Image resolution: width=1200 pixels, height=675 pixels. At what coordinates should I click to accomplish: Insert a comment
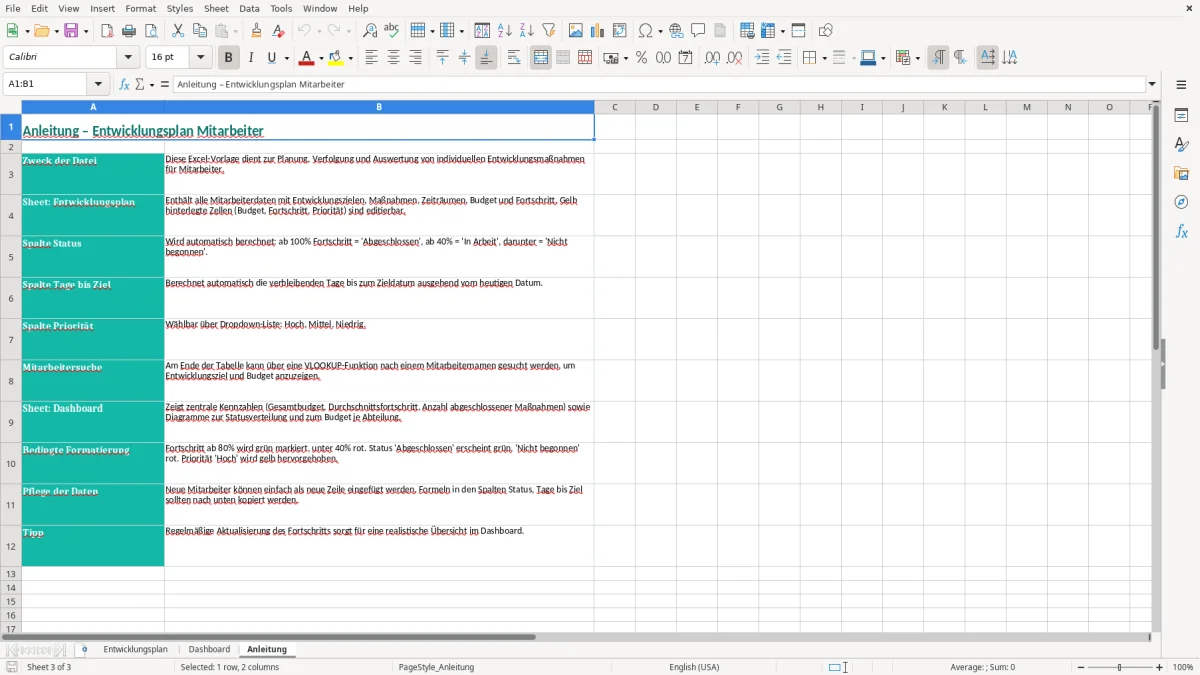(699, 31)
